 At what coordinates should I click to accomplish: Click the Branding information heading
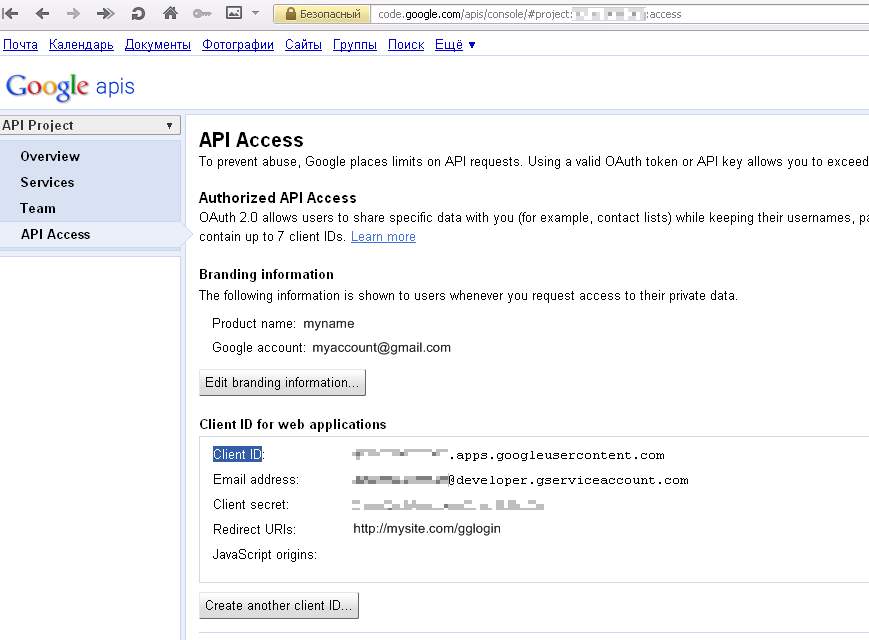[x=266, y=274]
